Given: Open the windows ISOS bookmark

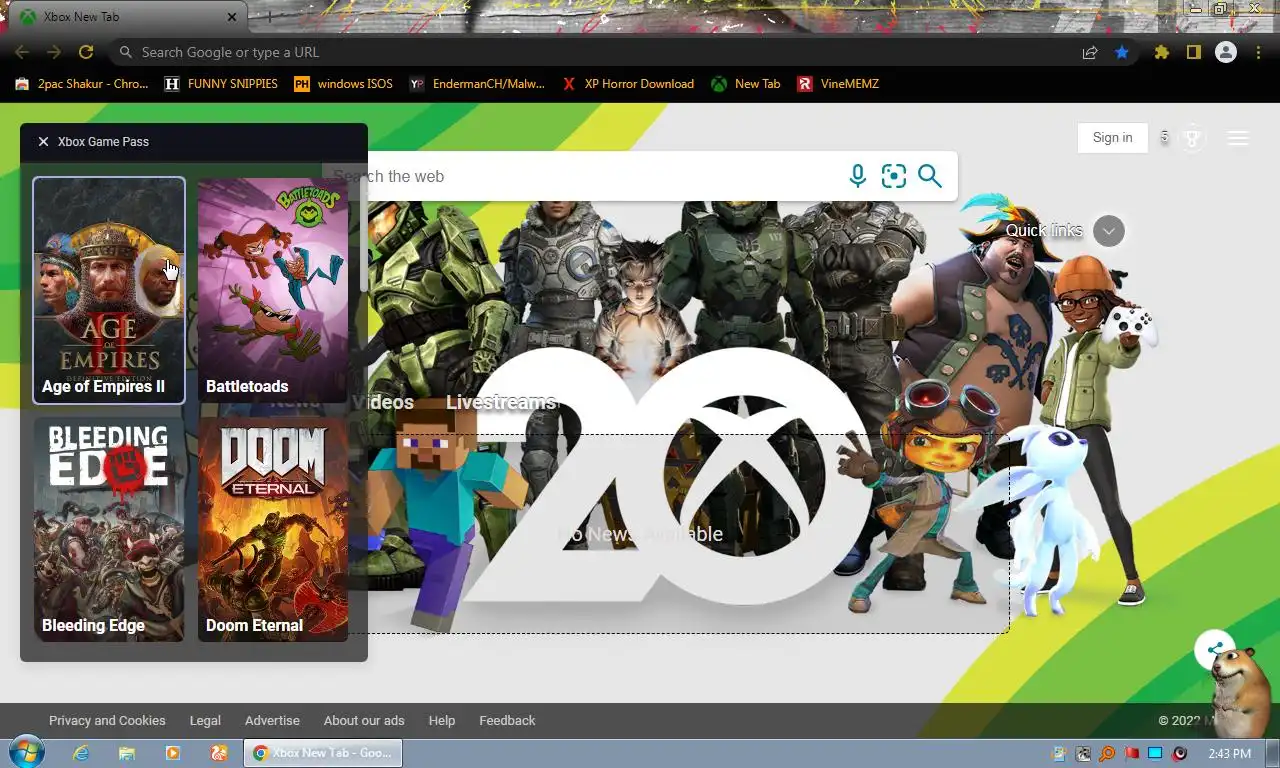Looking at the screenshot, I should [343, 84].
